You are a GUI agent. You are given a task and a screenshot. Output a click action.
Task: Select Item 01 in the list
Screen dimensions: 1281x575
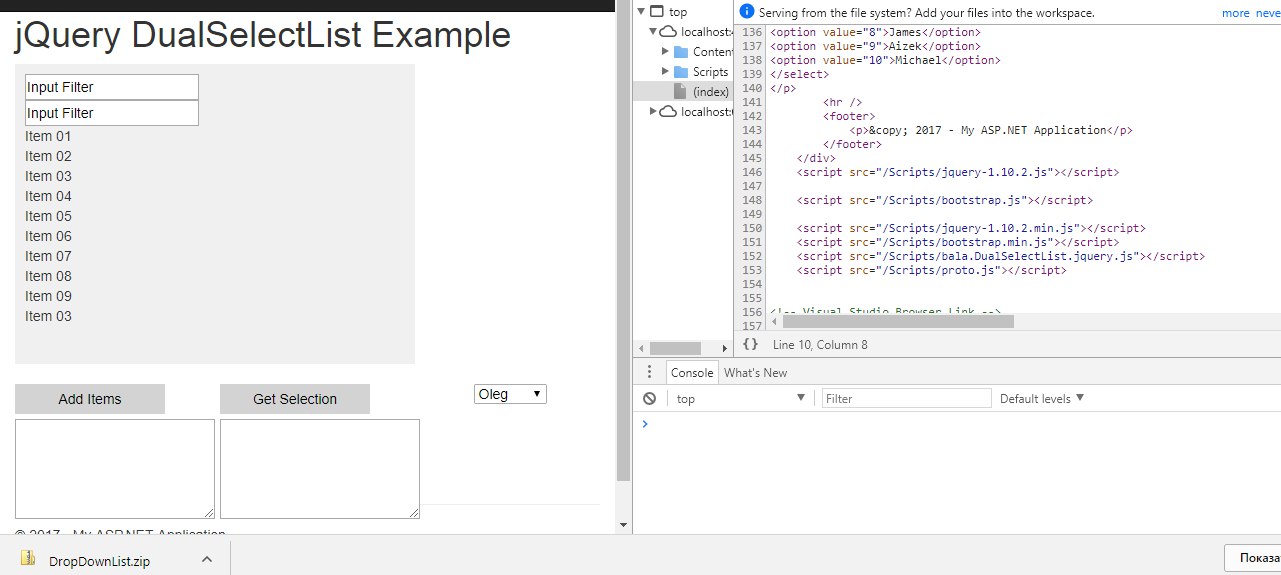pyautogui.click(x=48, y=136)
